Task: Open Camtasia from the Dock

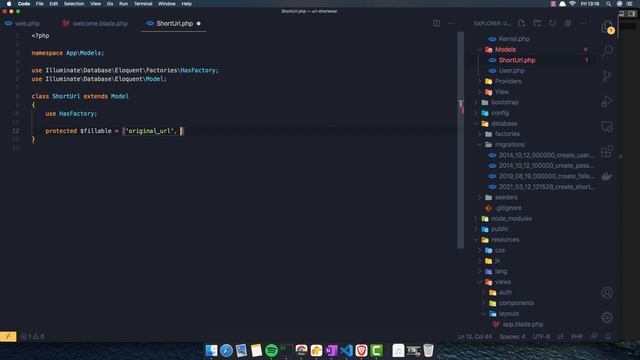Action: point(376,350)
